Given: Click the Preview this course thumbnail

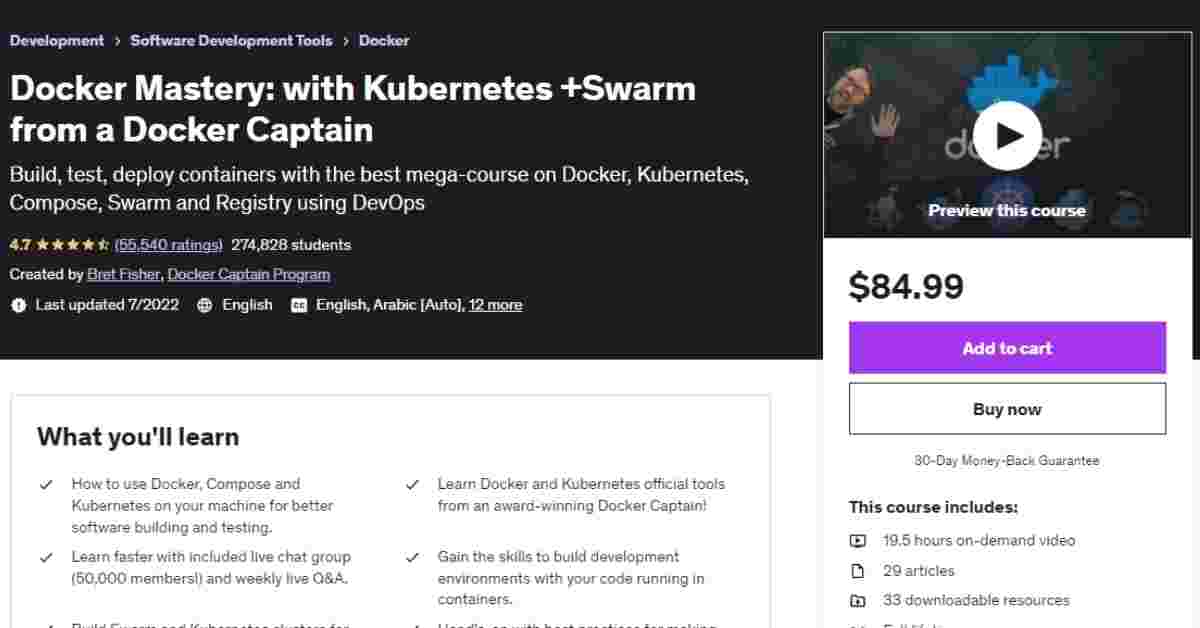Looking at the screenshot, I should click(1007, 210).
